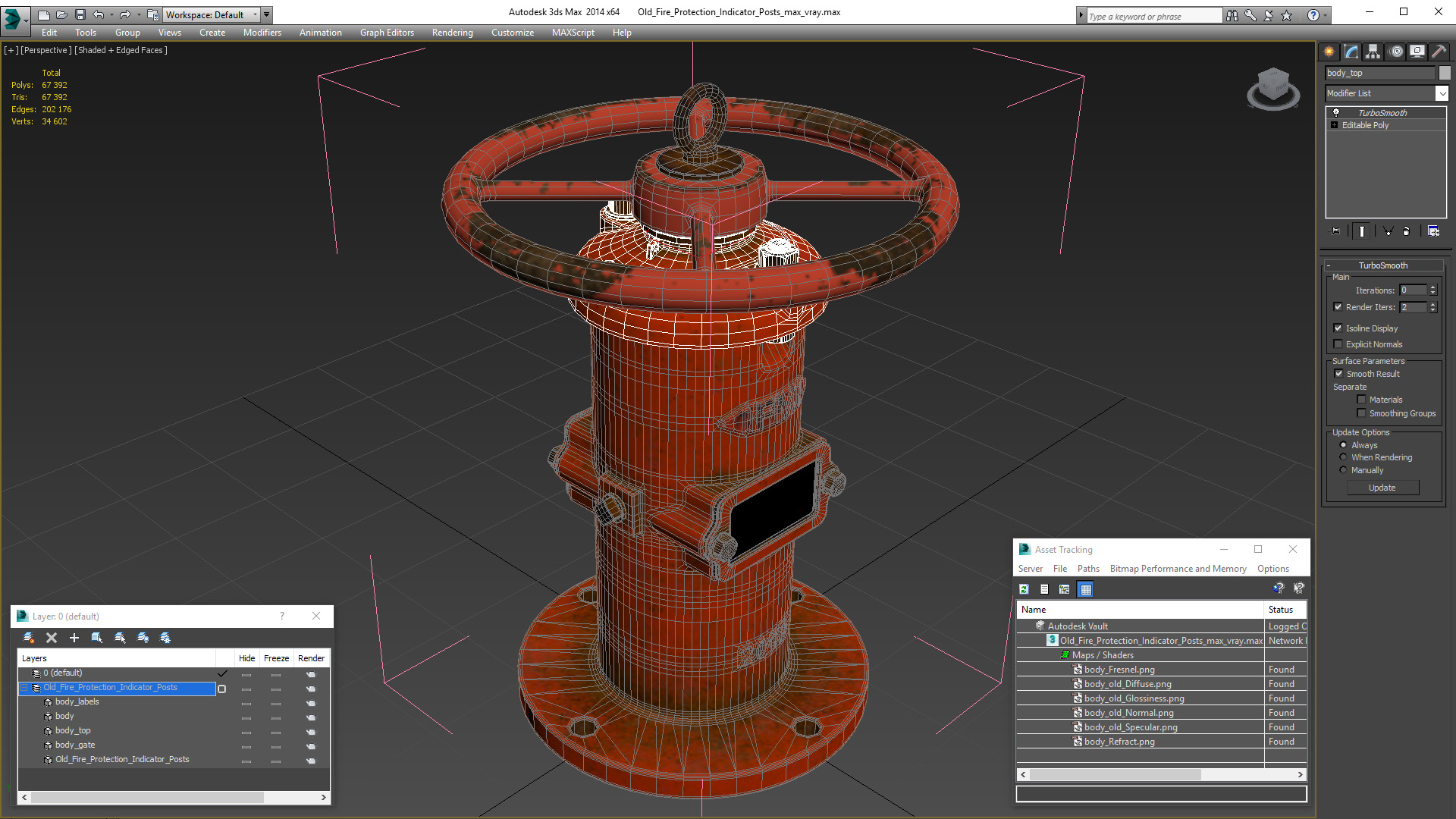The height and width of the screenshot is (819, 1456).
Task: Click the Update button in TurboSmooth
Action: 1382,488
